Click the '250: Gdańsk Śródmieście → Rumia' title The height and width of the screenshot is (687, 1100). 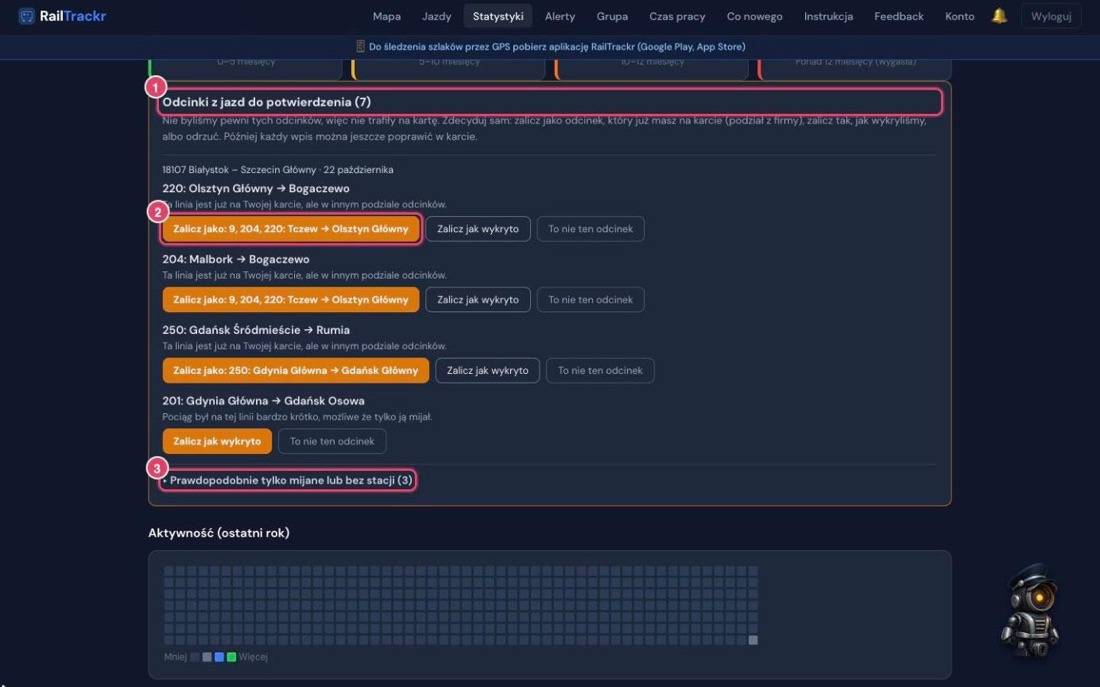point(256,330)
